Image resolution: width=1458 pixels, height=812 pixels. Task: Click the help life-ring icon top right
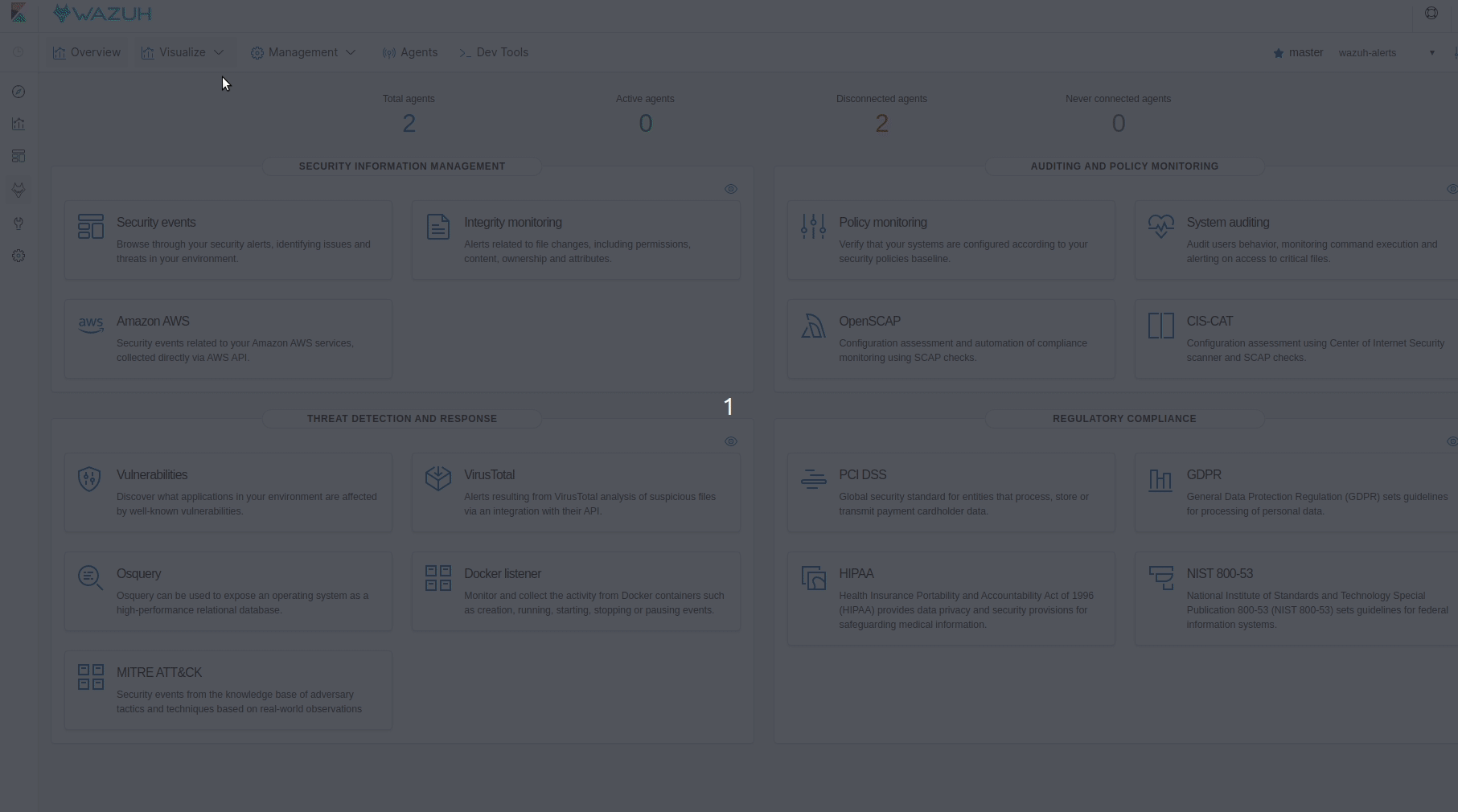tap(1431, 13)
